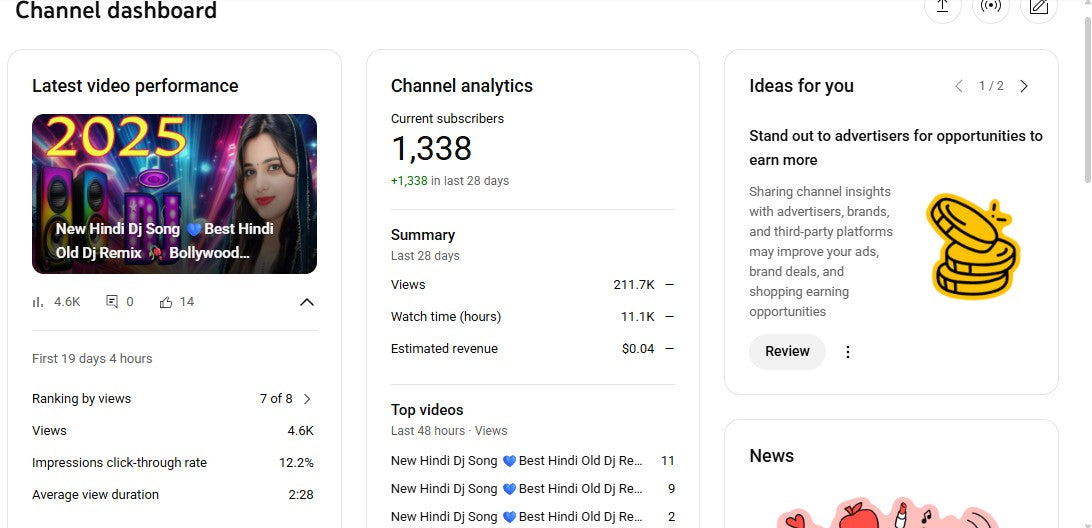Collapse the latest video performance details
Screen dimensions: 1092x528
tap(307, 302)
